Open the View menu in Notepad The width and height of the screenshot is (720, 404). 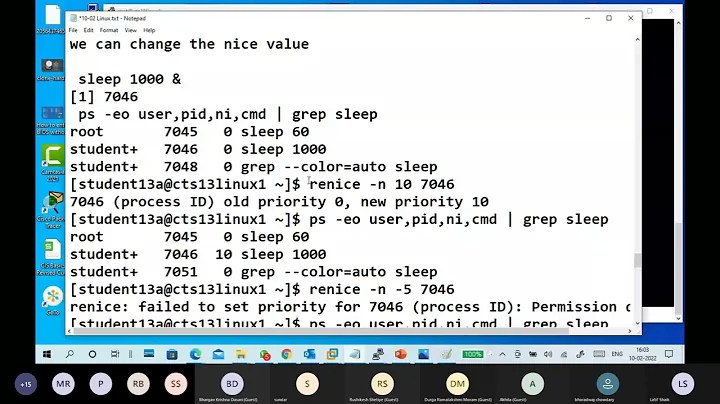click(130, 30)
